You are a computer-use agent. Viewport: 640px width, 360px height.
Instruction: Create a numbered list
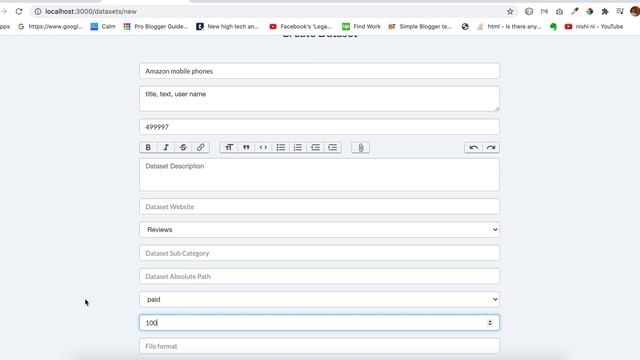(298, 147)
